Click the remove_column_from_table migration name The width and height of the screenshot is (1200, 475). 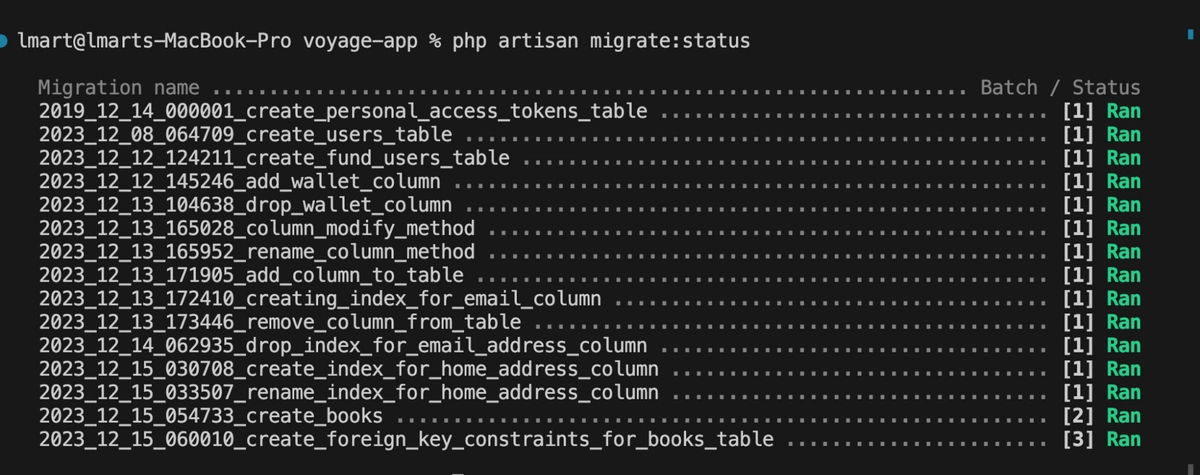(280, 322)
